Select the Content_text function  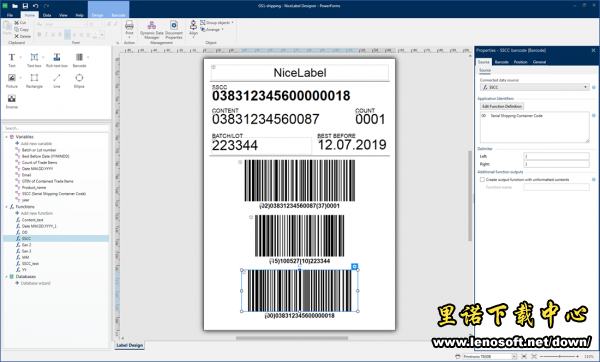pyautogui.click(x=33, y=220)
